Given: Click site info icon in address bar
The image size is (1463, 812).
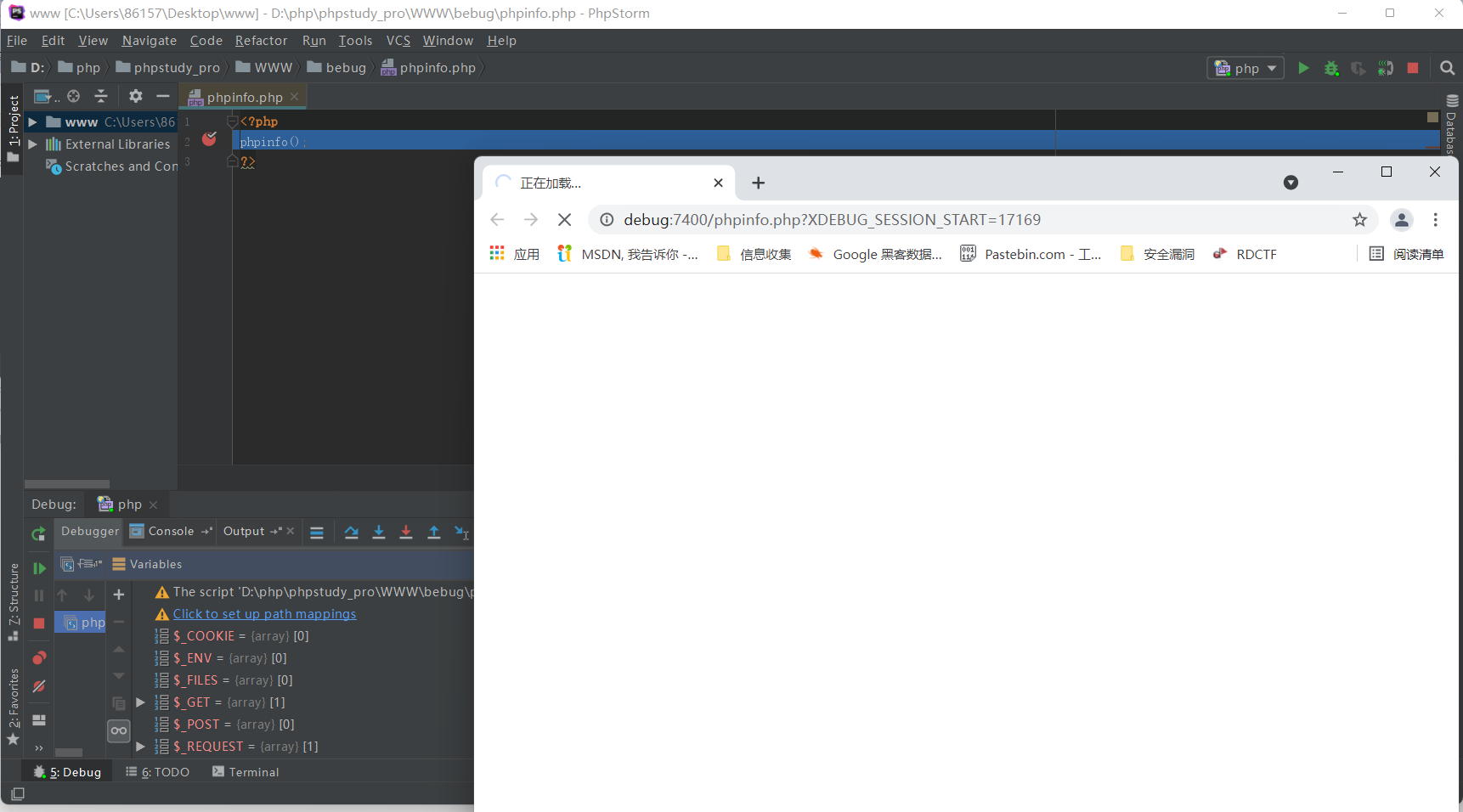Looking at the screenshot, I should click(x=607, y=220).
